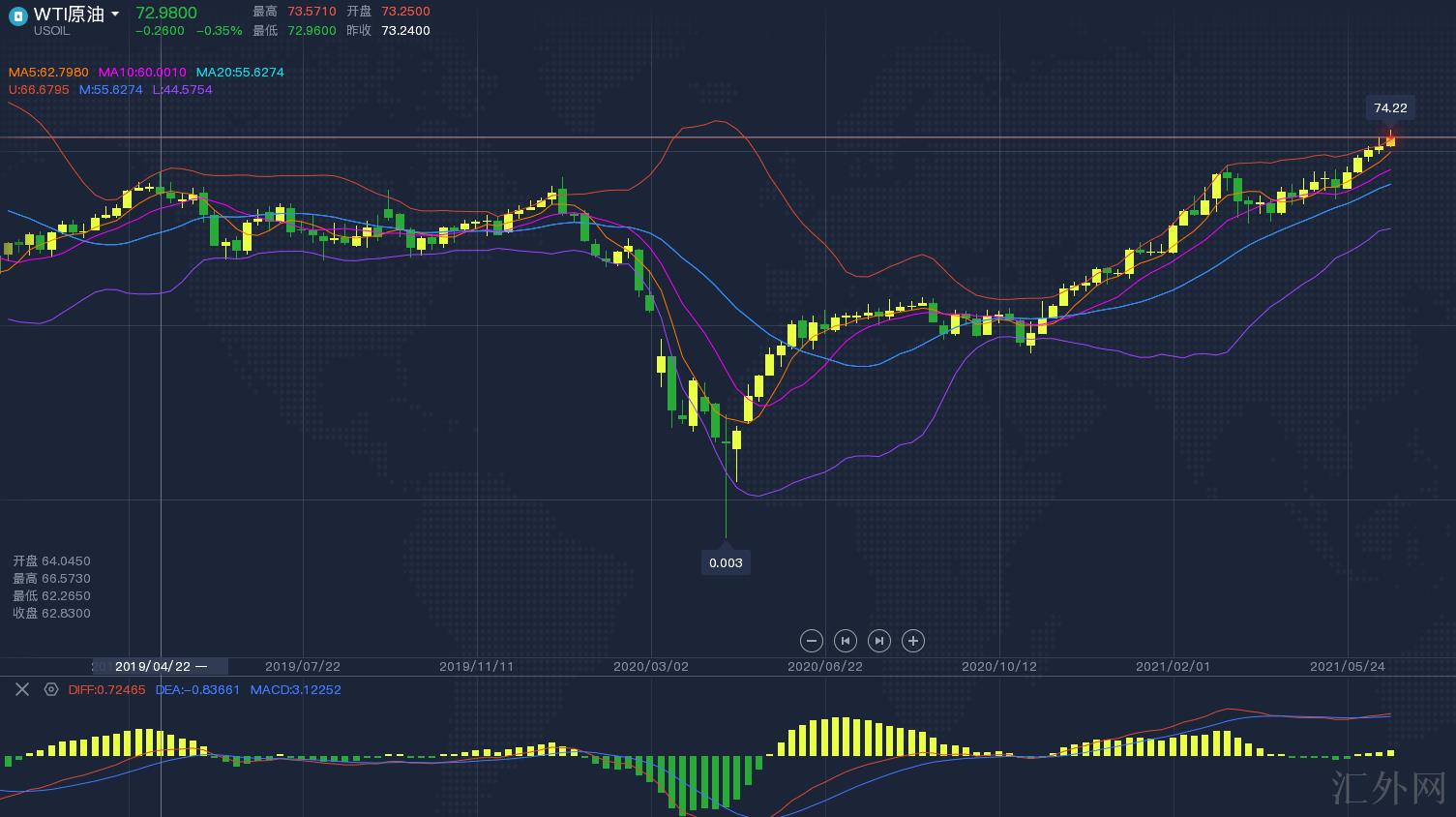This screenshot has width=1456, height=817.
Task: Expand the WTI原油 symbol dropdown arrow
Action: point(115,15)
